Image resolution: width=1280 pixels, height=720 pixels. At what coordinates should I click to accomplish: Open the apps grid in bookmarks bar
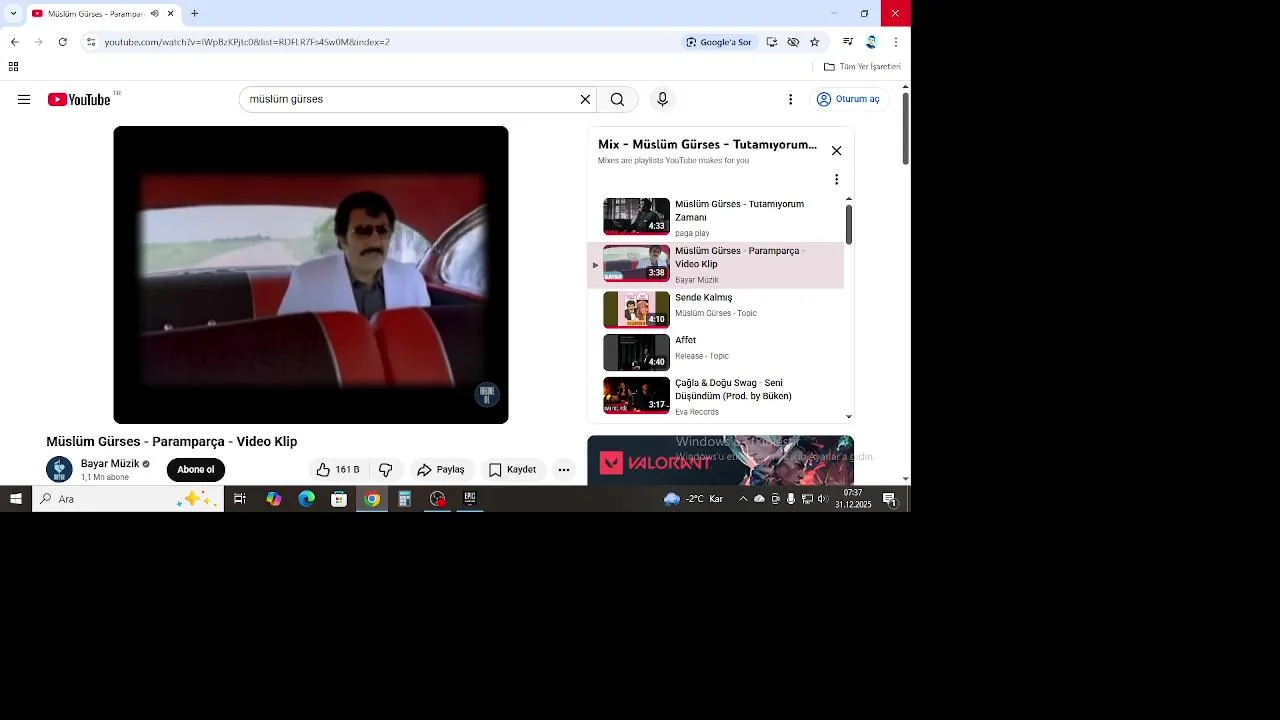pyautogui.click(x=13, y=67)
